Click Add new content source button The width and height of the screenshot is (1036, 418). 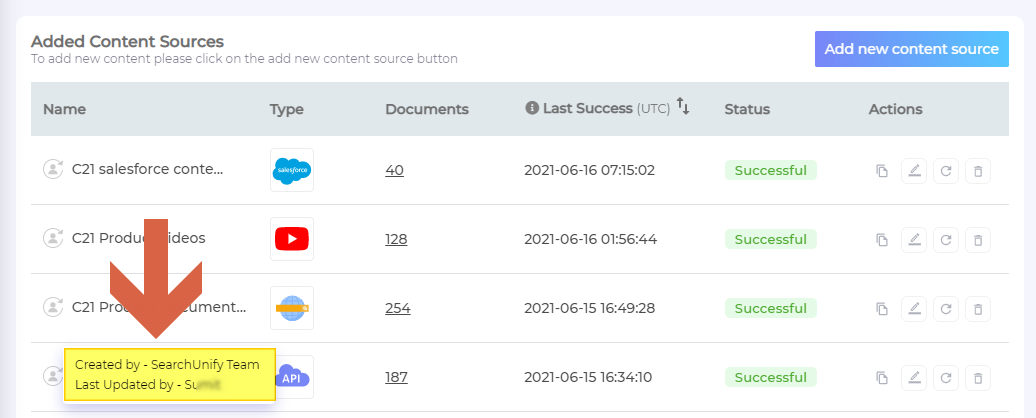point(911,49)
